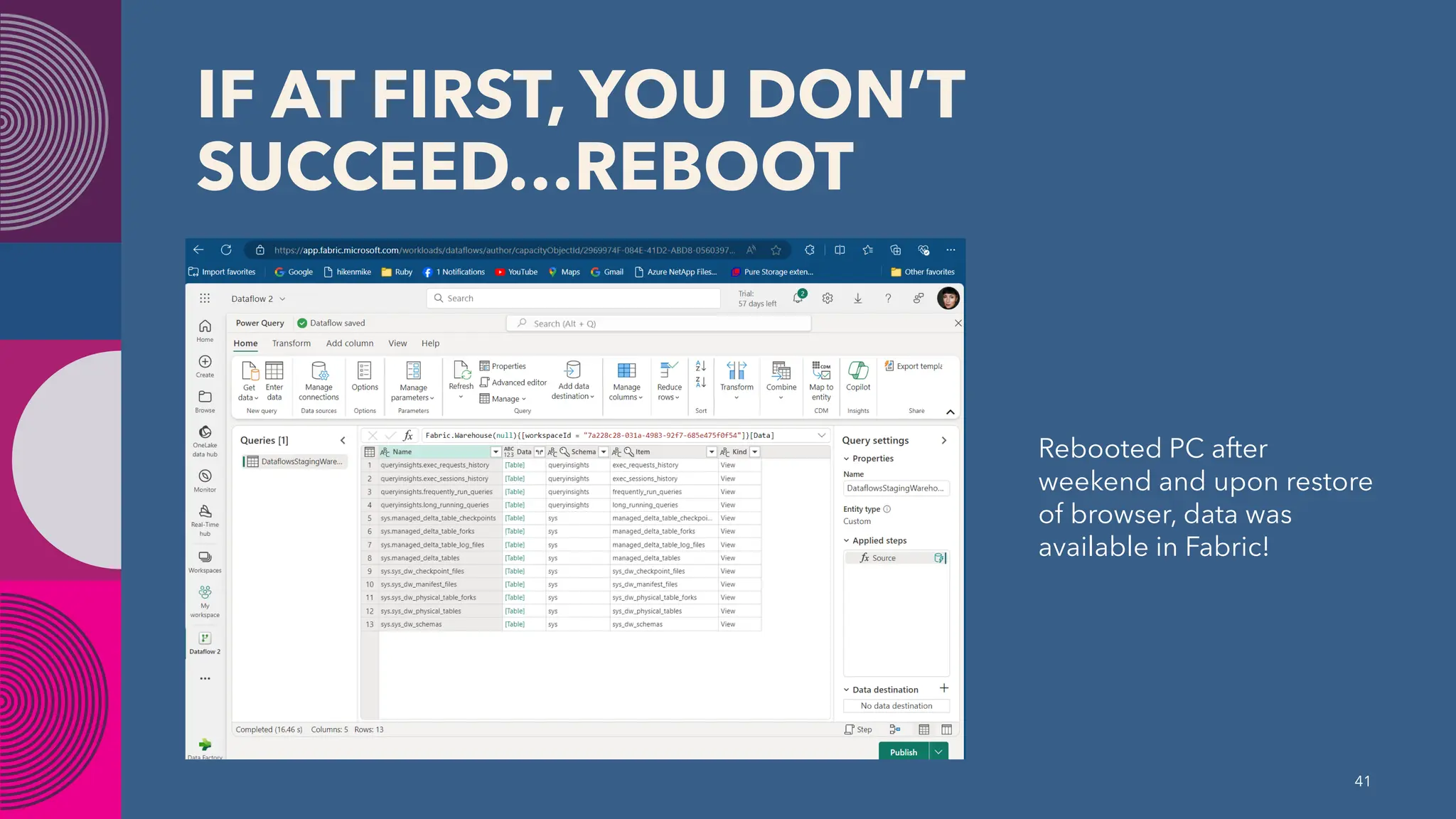1456x819 pixels.
Task: Collapse the Query settings pane
Action: click(944, 441)
